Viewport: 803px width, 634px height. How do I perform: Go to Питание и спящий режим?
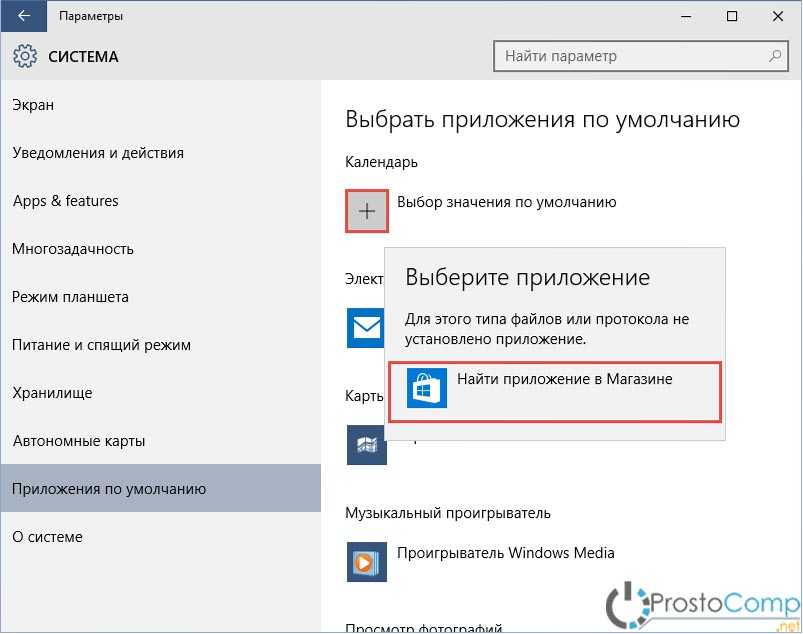click(101, 345)
